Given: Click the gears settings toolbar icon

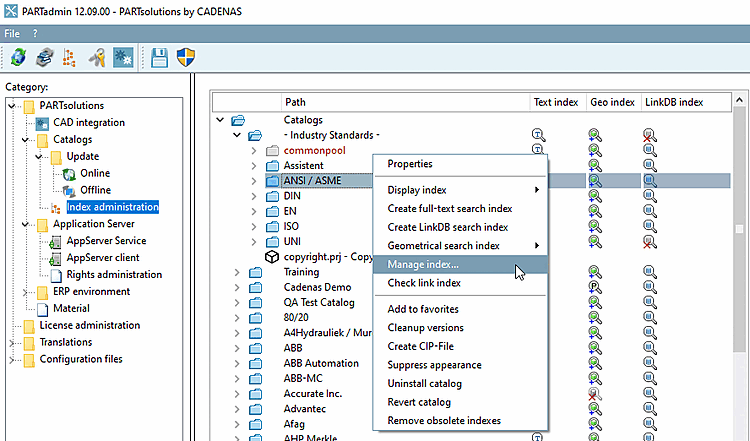Looking at the screenshot, I should pos(123,57).
